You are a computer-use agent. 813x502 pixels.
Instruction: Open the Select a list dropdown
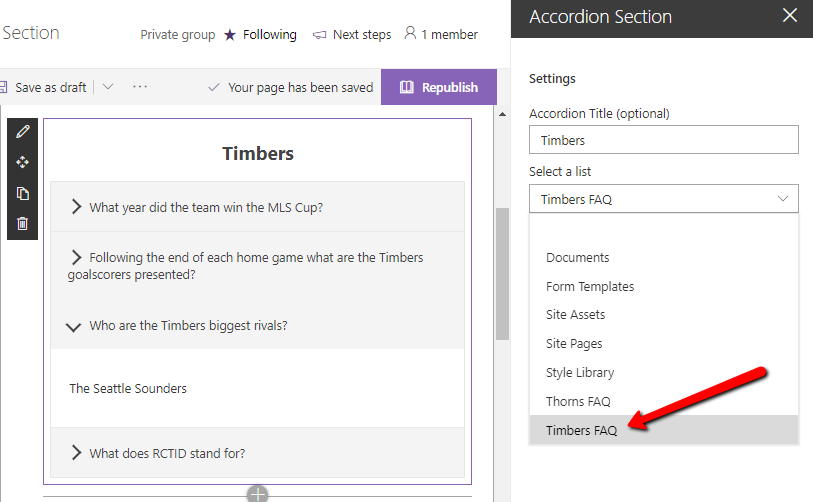[664, 199]
